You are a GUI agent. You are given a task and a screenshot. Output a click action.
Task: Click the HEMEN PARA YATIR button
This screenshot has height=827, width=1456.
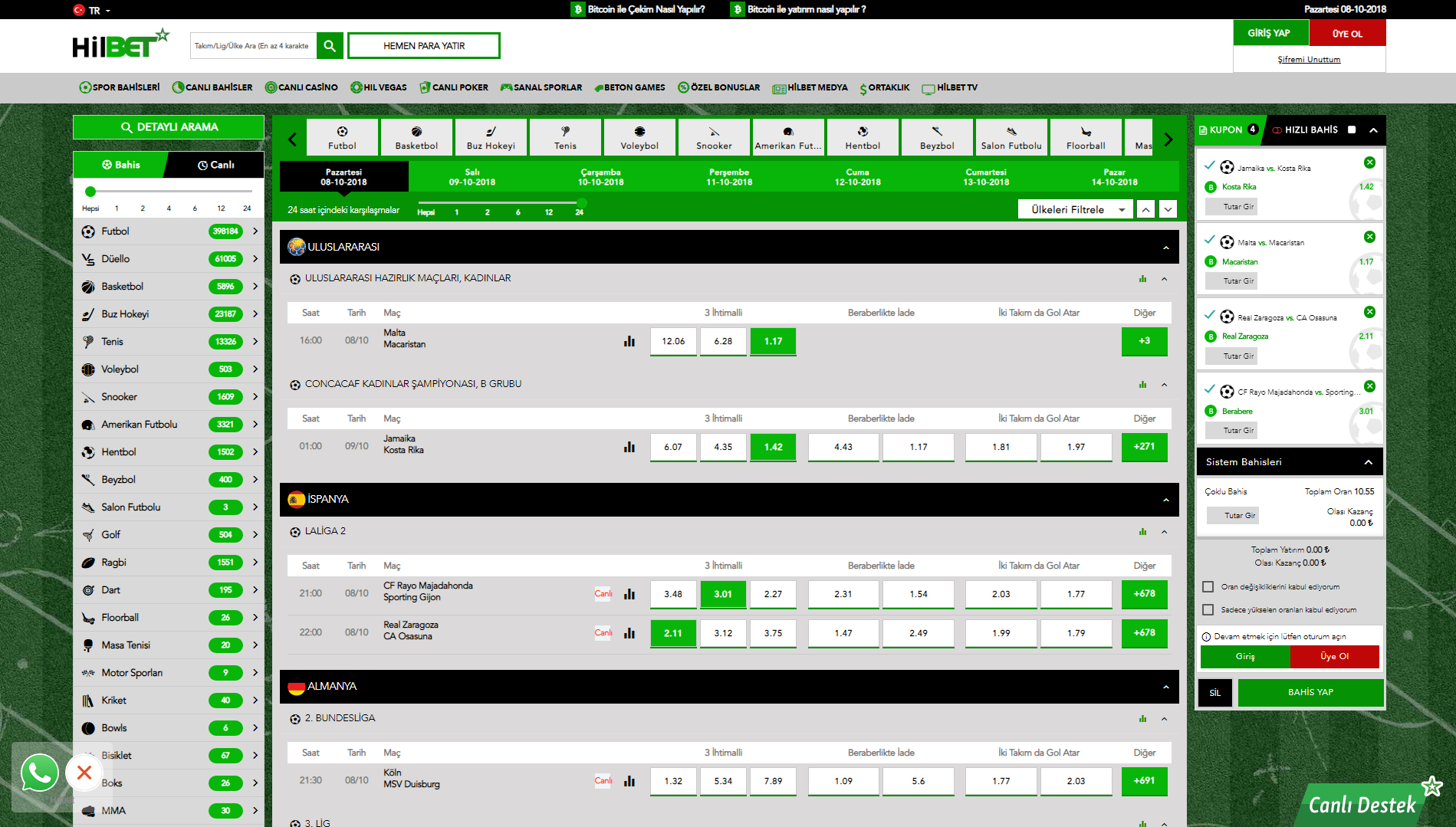(424, 46)
